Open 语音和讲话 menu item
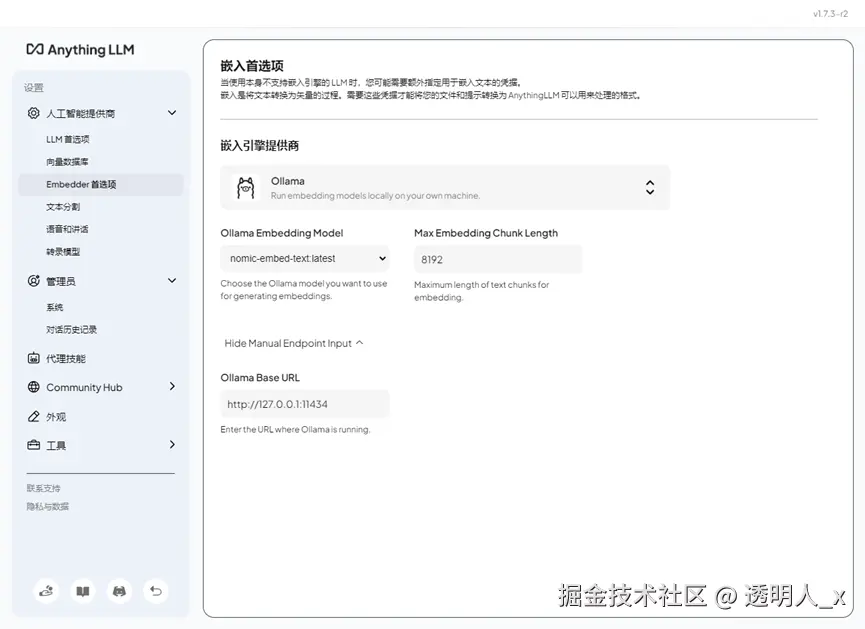The height and width of the screenshot is (629, 865). pyautogui.click(x=67, y=229)
